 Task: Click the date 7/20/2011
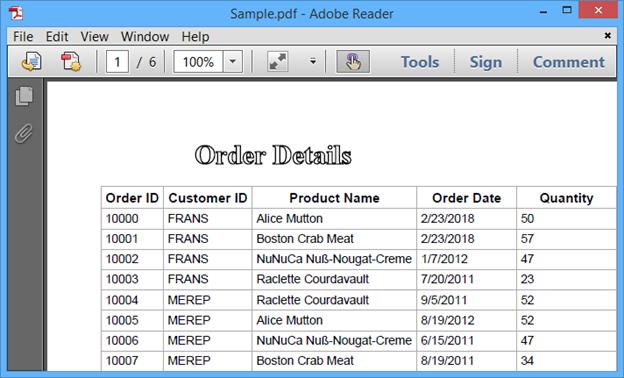click(x=447, y=279)
